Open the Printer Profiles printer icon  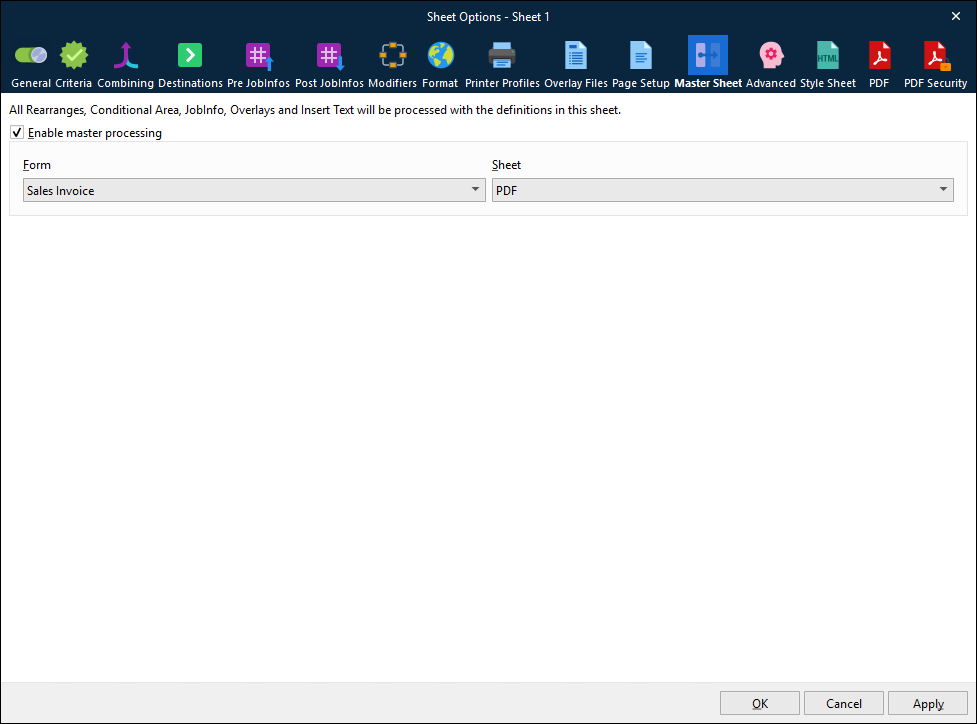point(502,55)
